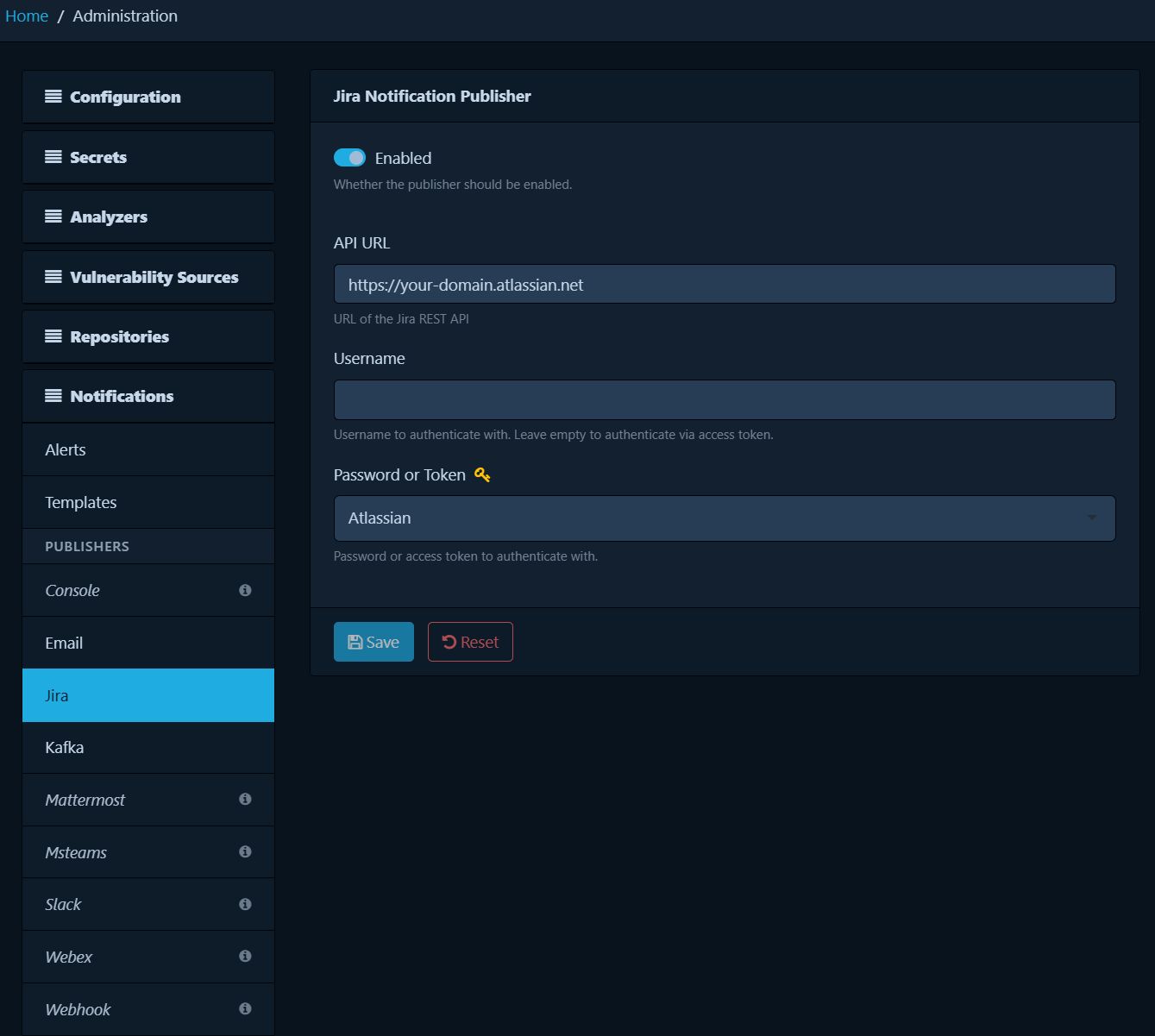Reset the Jira publisher form

(470, 642)
